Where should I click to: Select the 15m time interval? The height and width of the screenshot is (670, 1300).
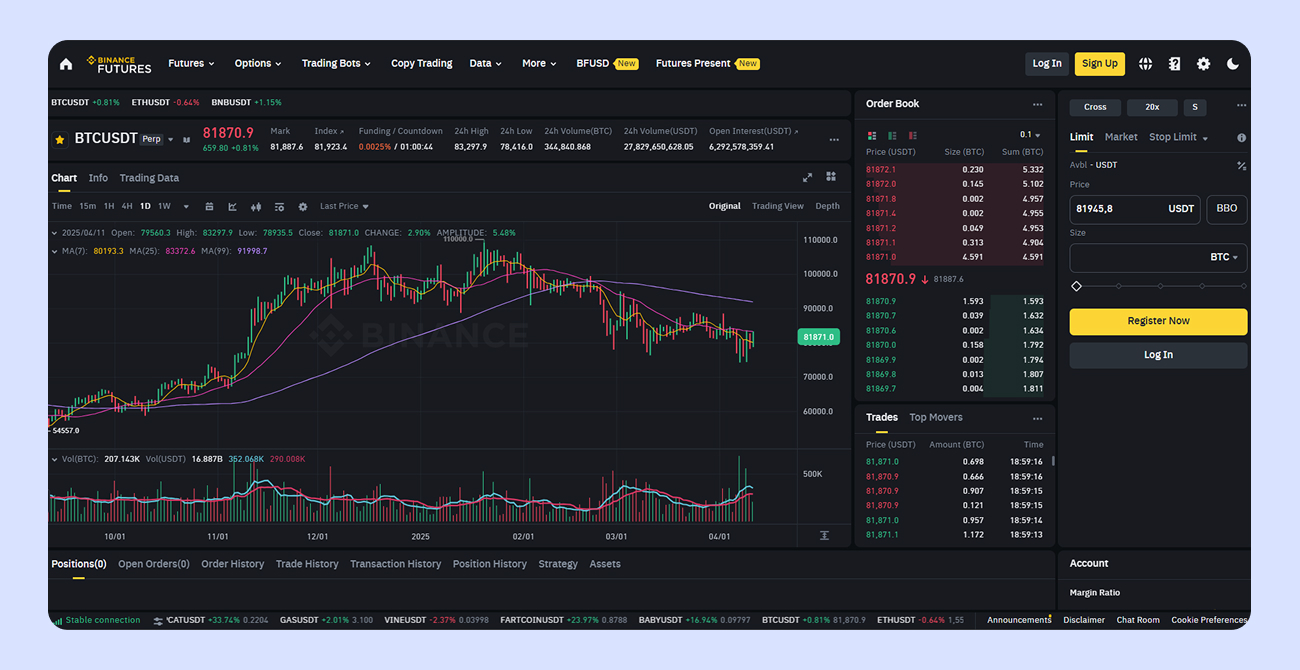[87, 207]
